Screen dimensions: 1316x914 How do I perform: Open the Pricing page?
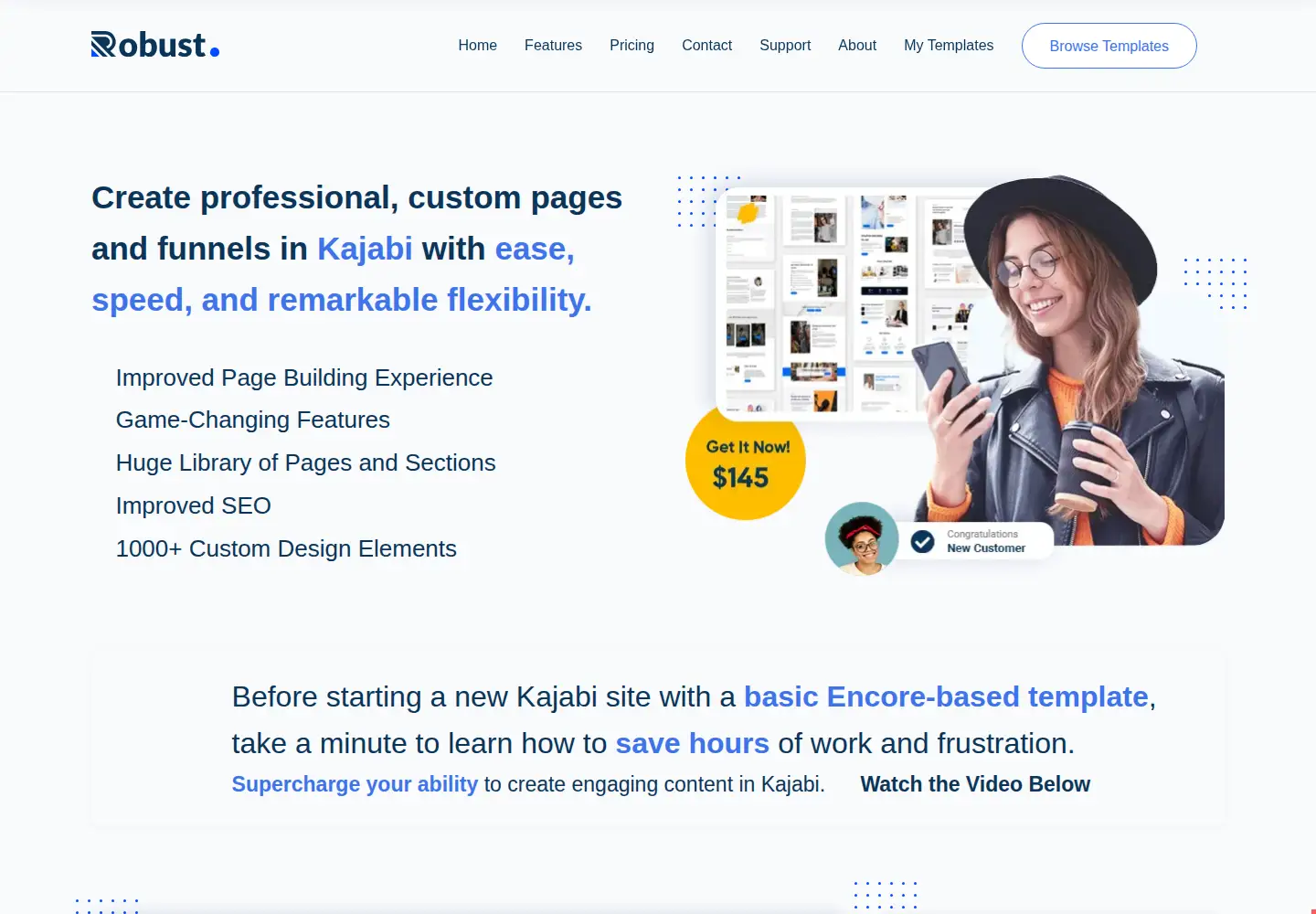coord(631,46)
